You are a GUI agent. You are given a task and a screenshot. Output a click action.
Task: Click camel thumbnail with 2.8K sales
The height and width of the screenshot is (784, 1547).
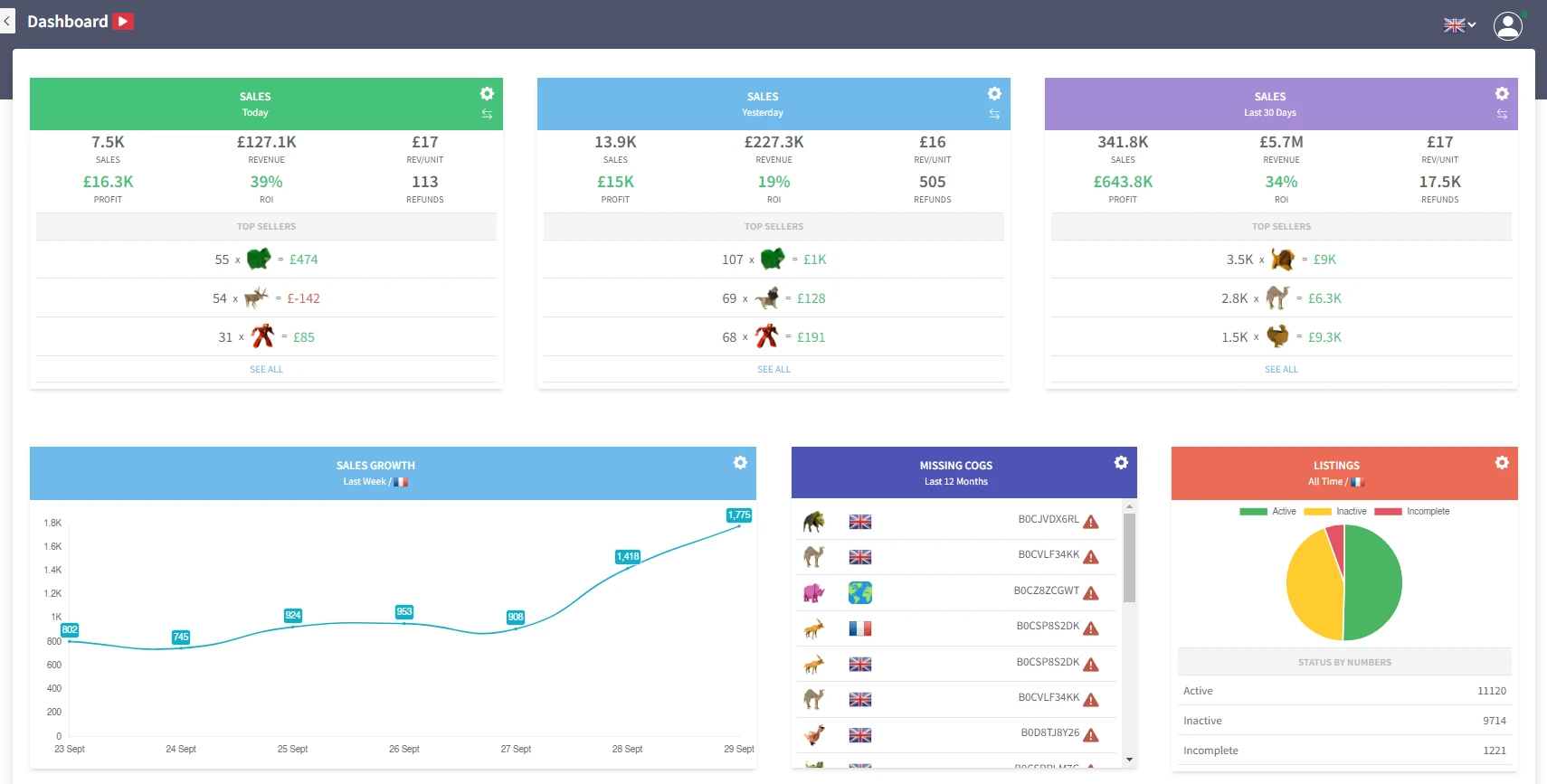click(1277, 298)
